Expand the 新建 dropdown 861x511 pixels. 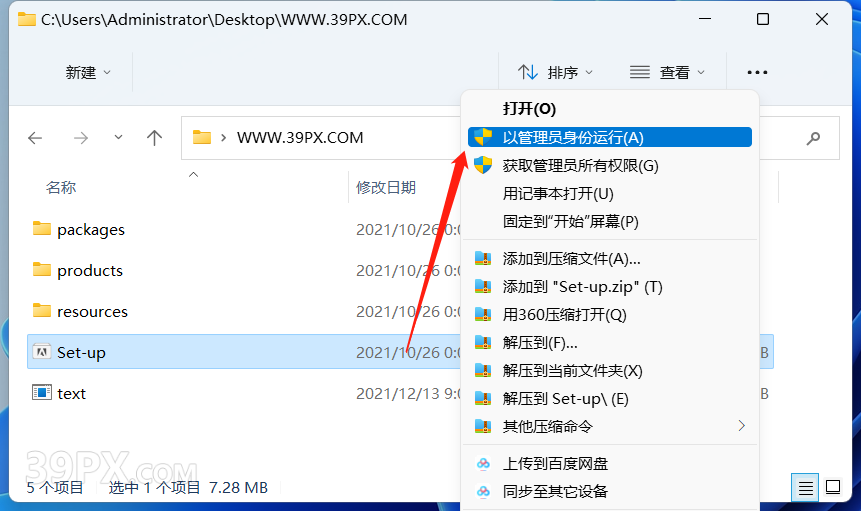coord(88,72)
